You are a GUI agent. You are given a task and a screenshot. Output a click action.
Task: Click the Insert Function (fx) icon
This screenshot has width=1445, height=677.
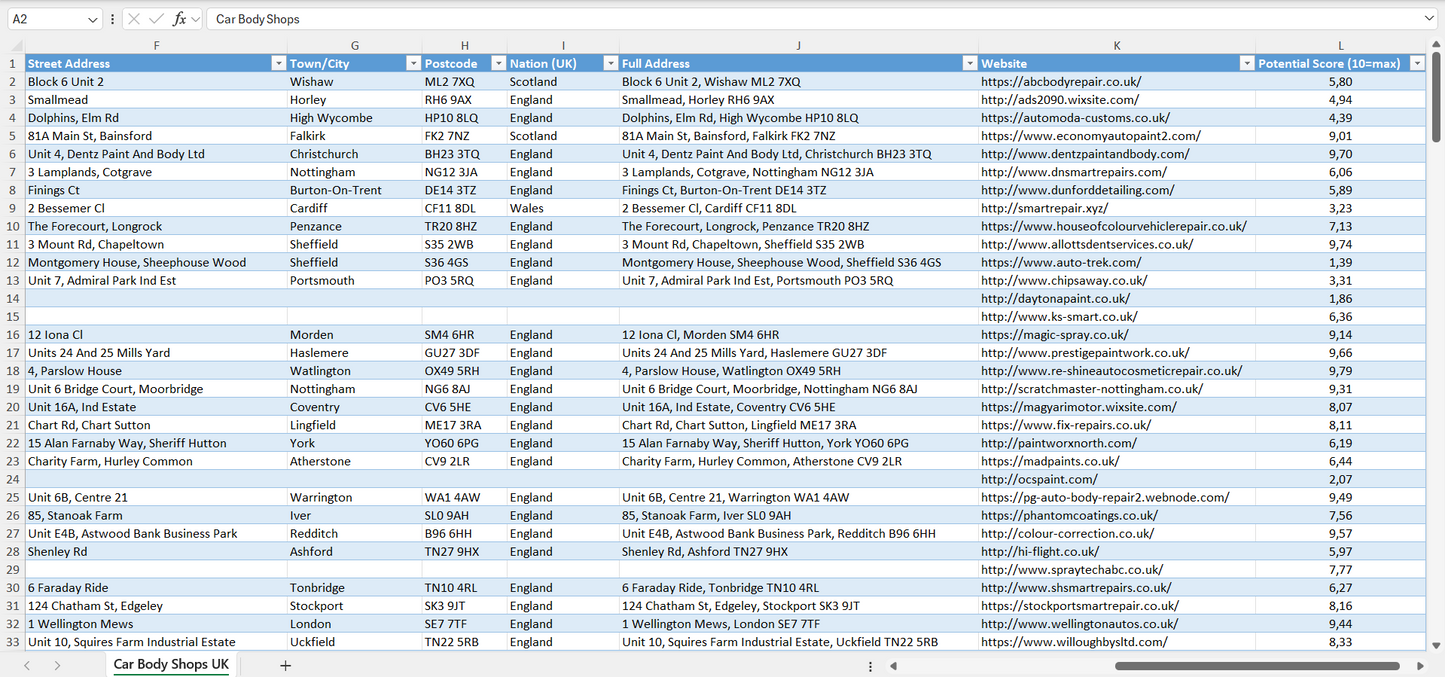[180, 18]
